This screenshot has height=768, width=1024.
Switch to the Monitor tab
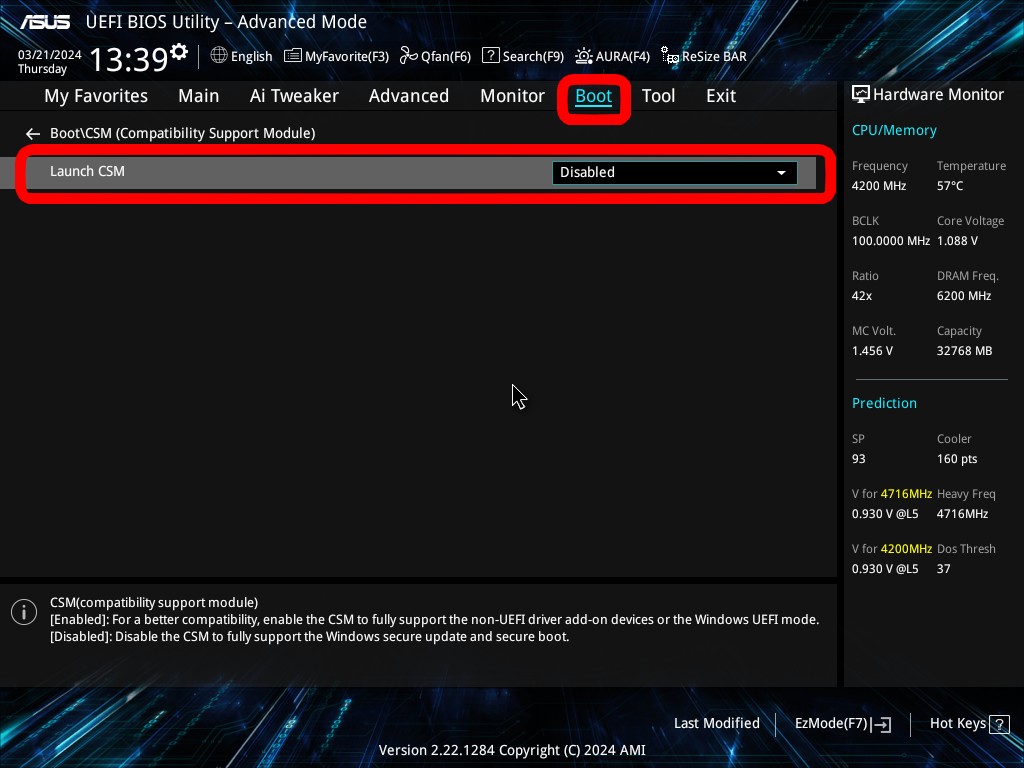point(513,96)
